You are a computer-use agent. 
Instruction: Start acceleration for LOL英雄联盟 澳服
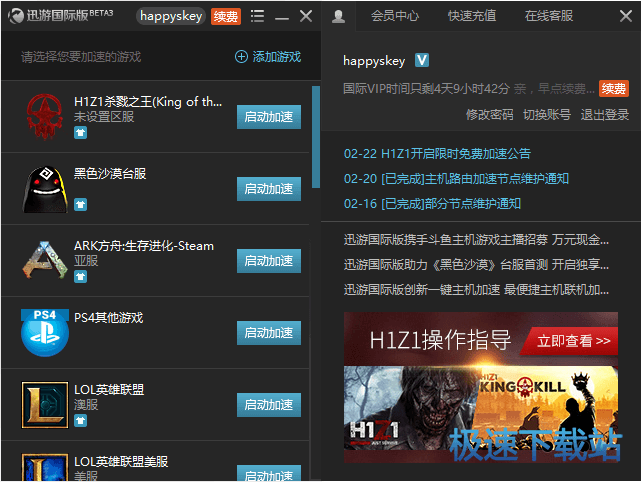269,405
